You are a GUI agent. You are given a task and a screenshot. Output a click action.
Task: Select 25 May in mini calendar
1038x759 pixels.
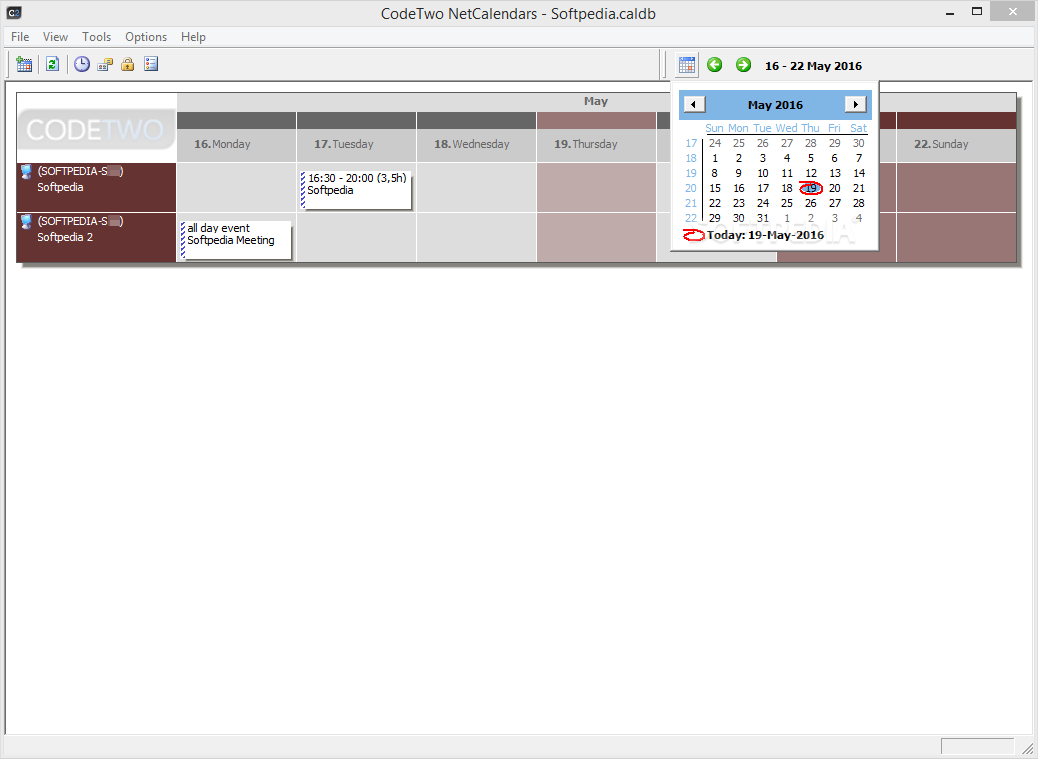click(786, 203)
